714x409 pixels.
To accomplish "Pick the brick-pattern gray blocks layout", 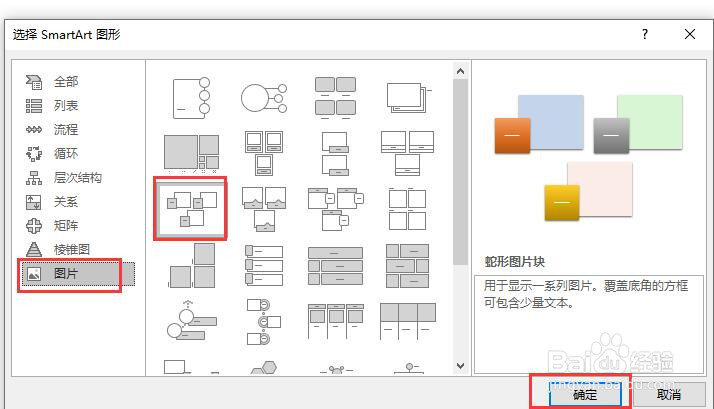I will point(408,266).
